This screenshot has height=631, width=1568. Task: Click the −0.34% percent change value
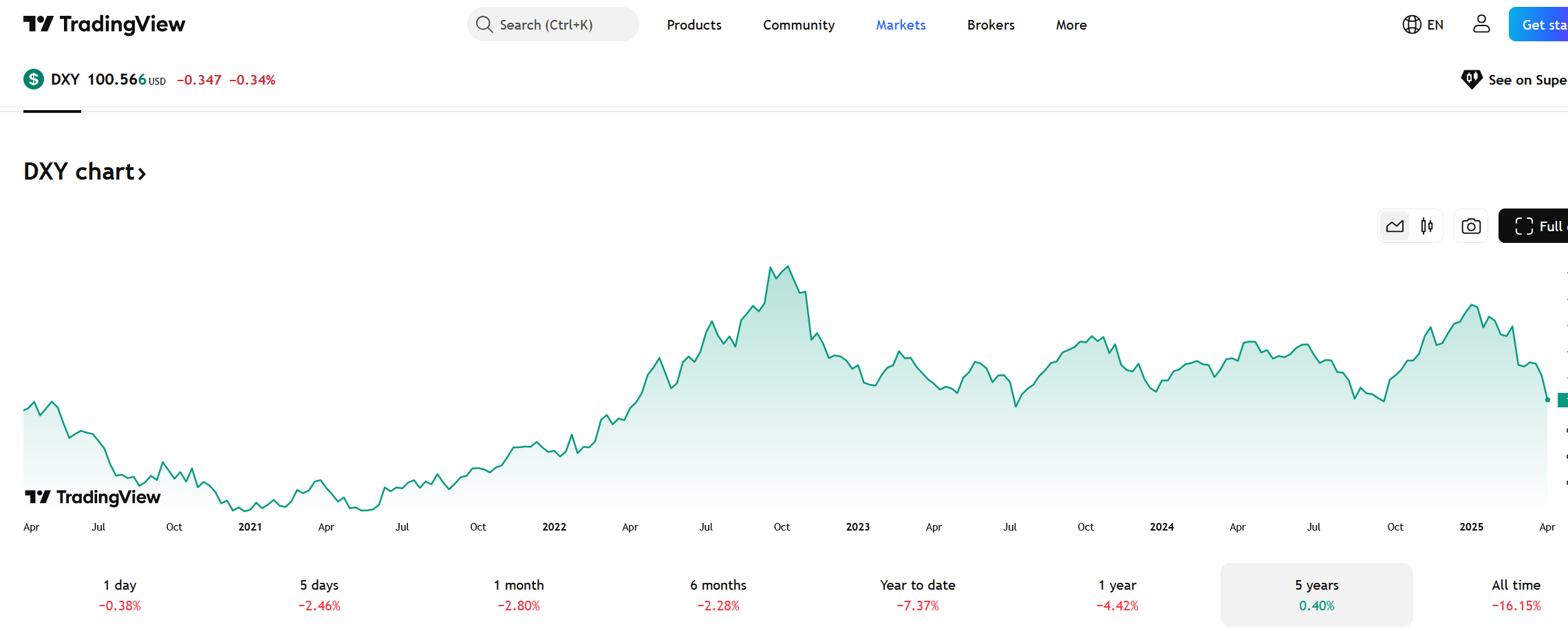[252, 81]
